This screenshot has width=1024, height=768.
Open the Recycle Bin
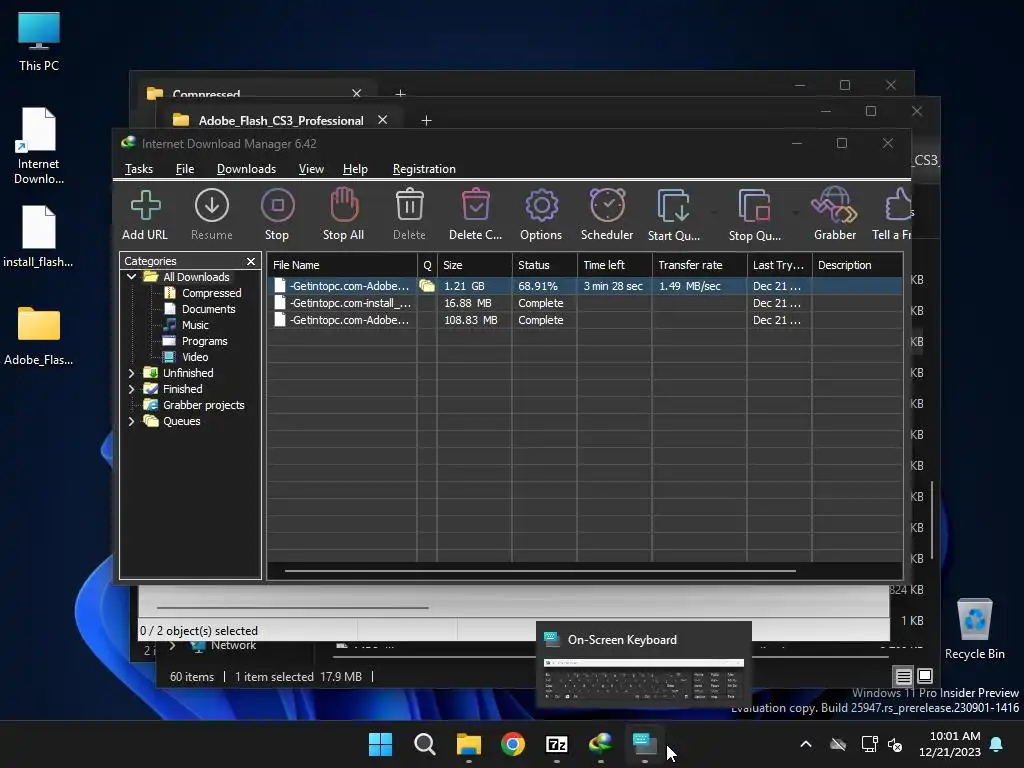(974, 629)
